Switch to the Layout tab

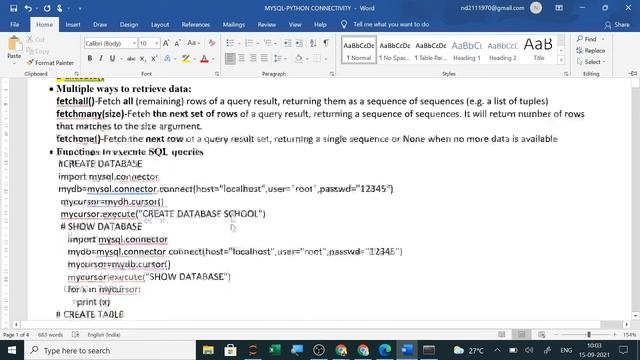[x=160, y=24]
